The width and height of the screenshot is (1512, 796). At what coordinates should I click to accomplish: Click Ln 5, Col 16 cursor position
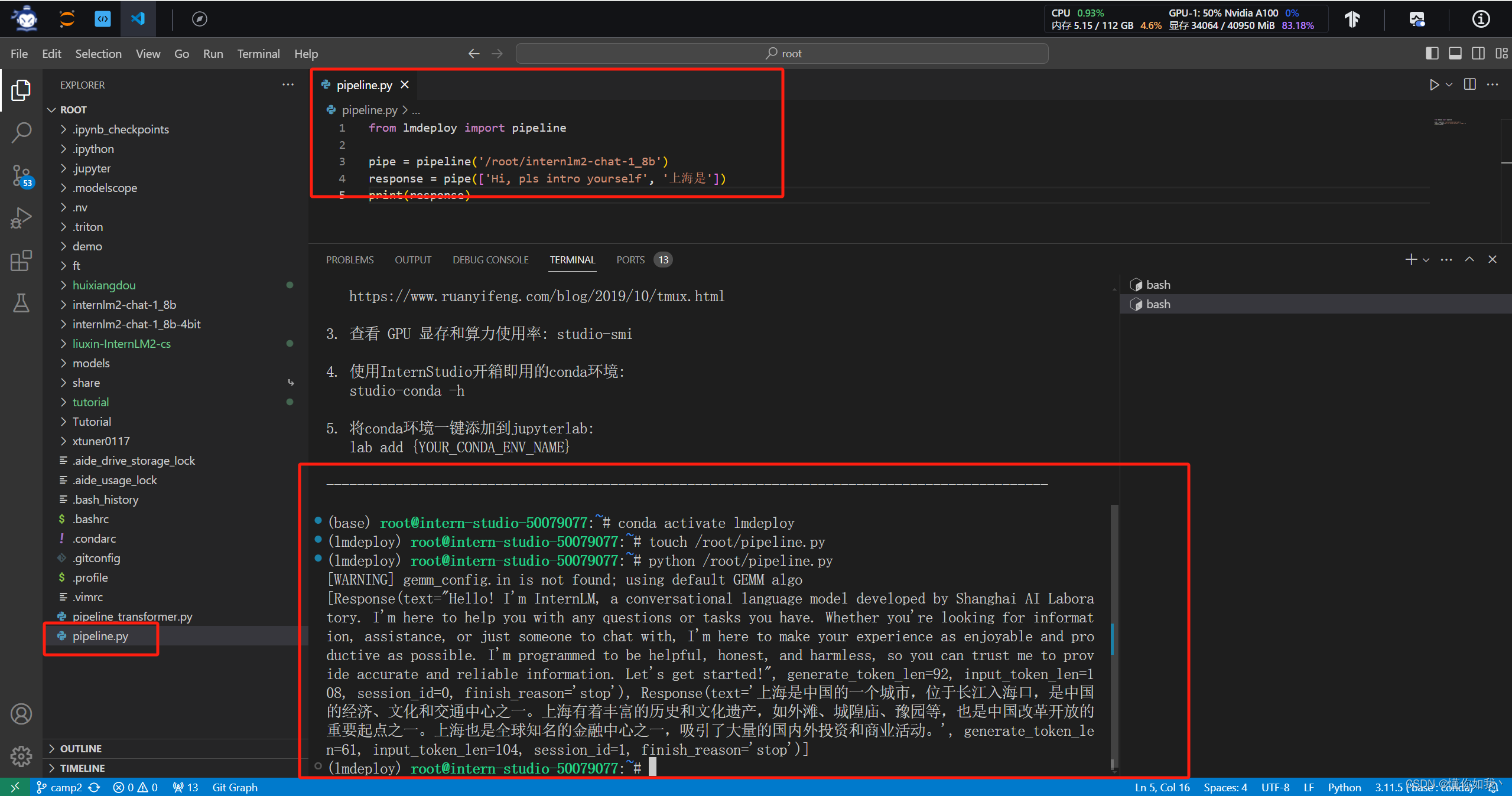1162,787
